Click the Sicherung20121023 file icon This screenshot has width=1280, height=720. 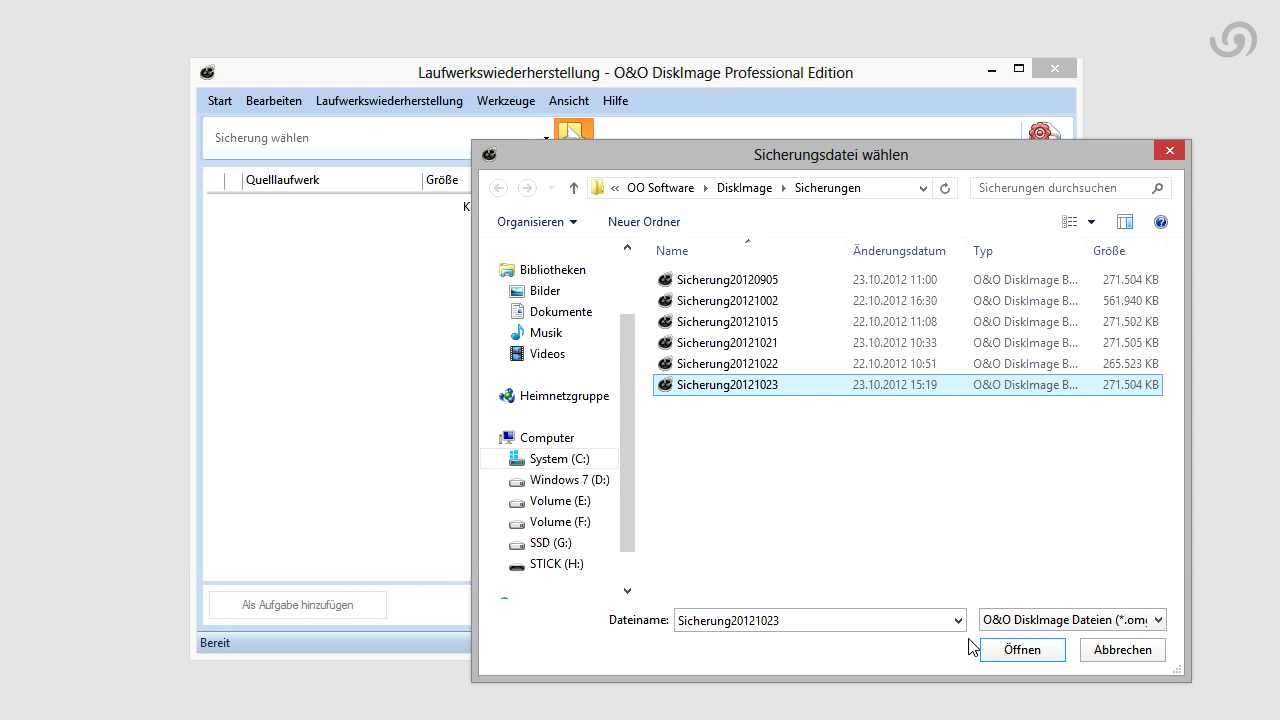tap(665, 385)
